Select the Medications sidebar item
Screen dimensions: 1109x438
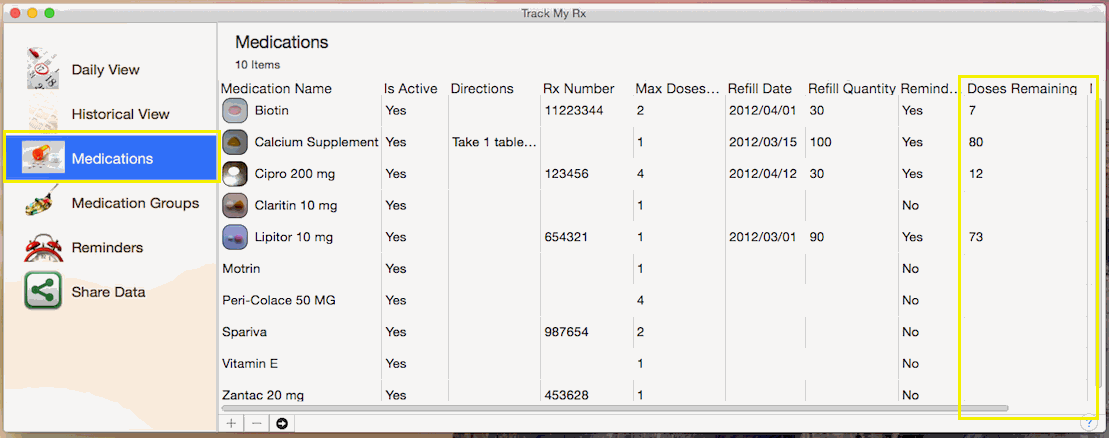tap(111, 158)
